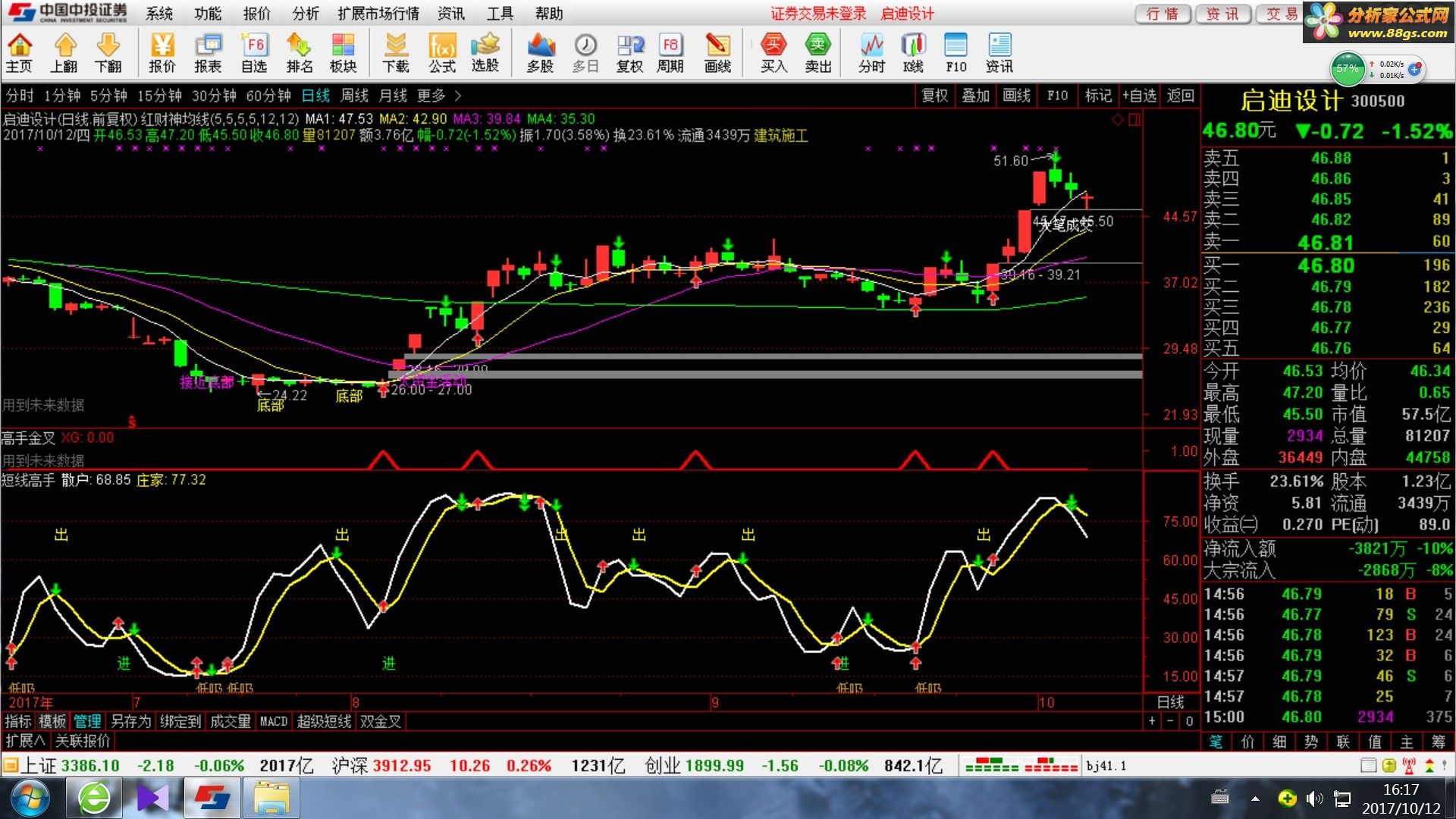Switch to the 60分钟 period tab

(268, 96)
